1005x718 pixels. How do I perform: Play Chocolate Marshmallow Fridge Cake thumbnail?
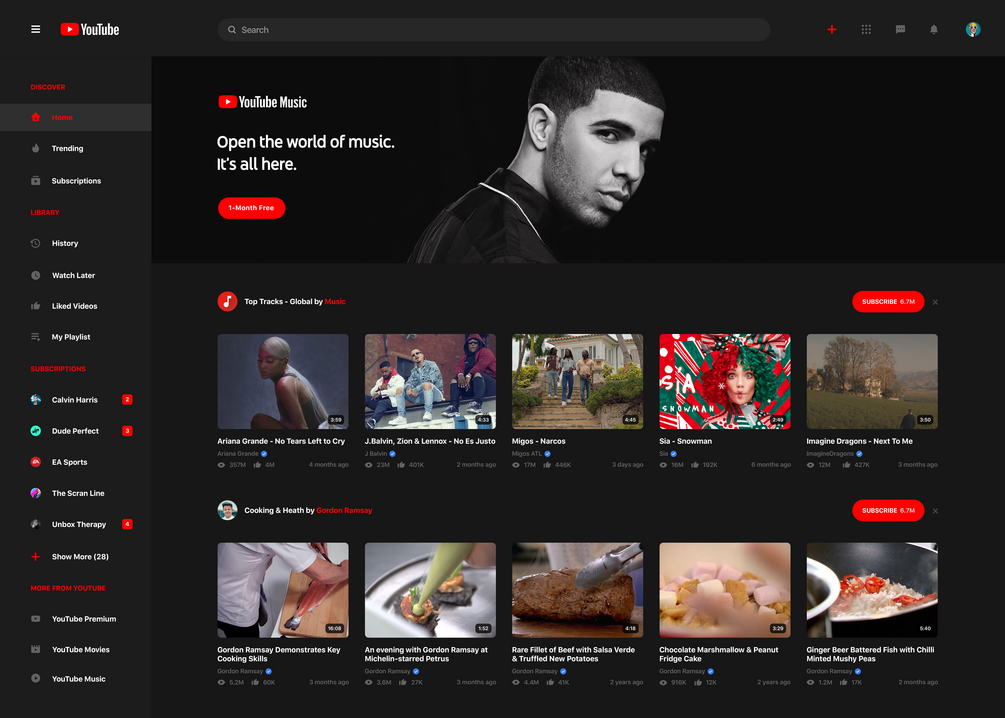tap(725, 590)
